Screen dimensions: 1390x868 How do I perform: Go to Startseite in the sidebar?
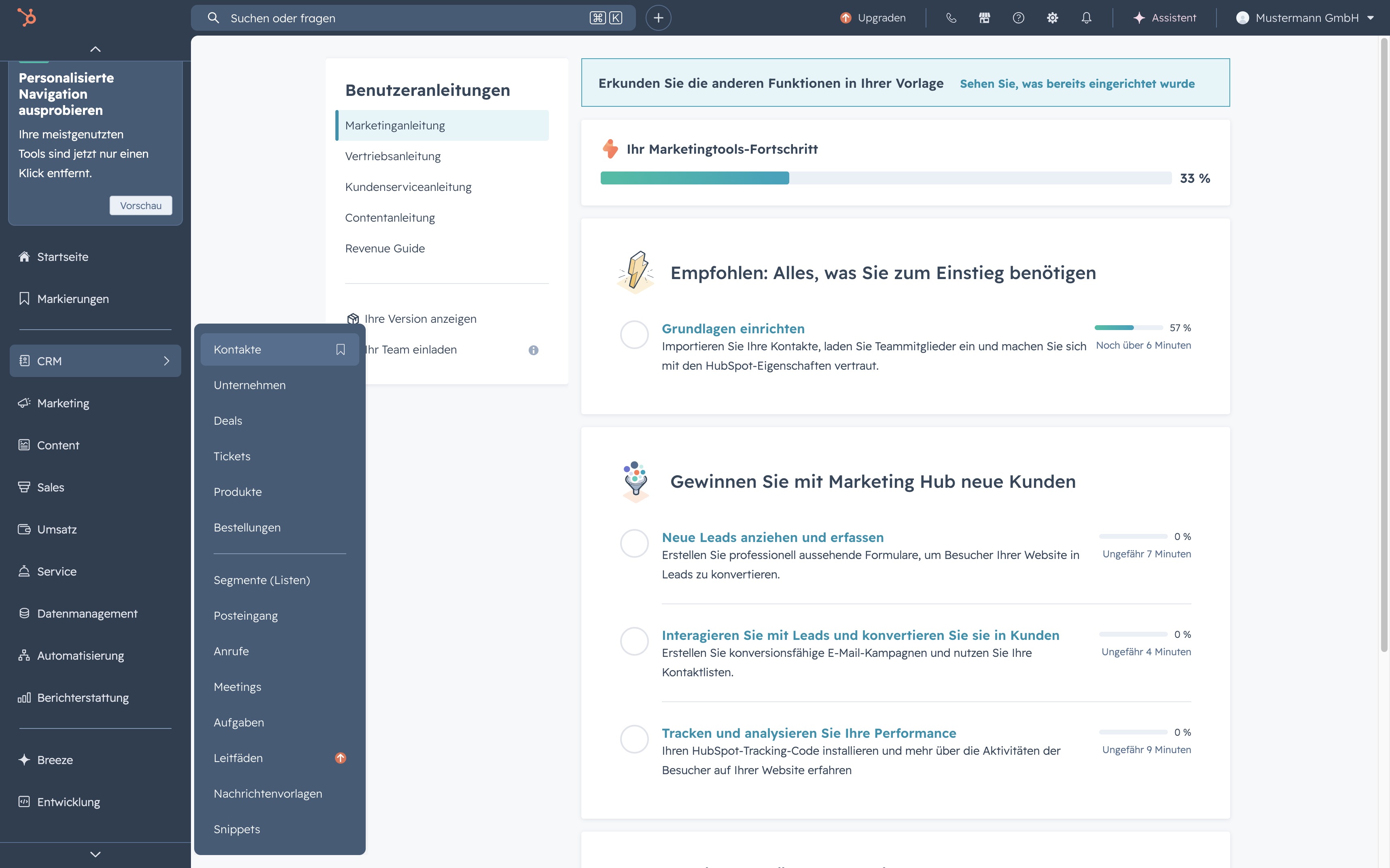95,256
